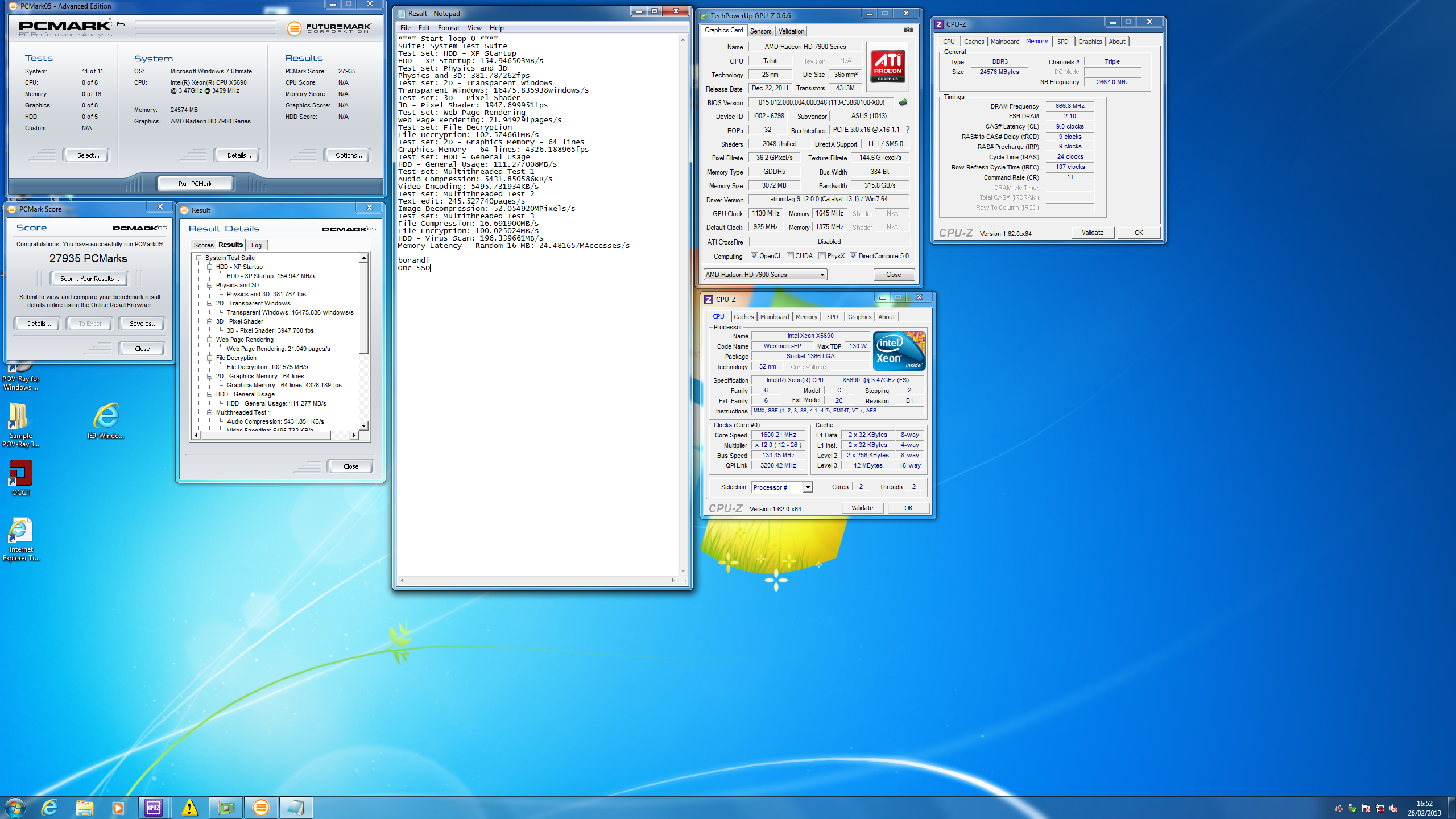Screen dimensions: 1456x819
Task: Click the Intel Xeon logo in CPU-Z
Action: (x=899, y=350)
